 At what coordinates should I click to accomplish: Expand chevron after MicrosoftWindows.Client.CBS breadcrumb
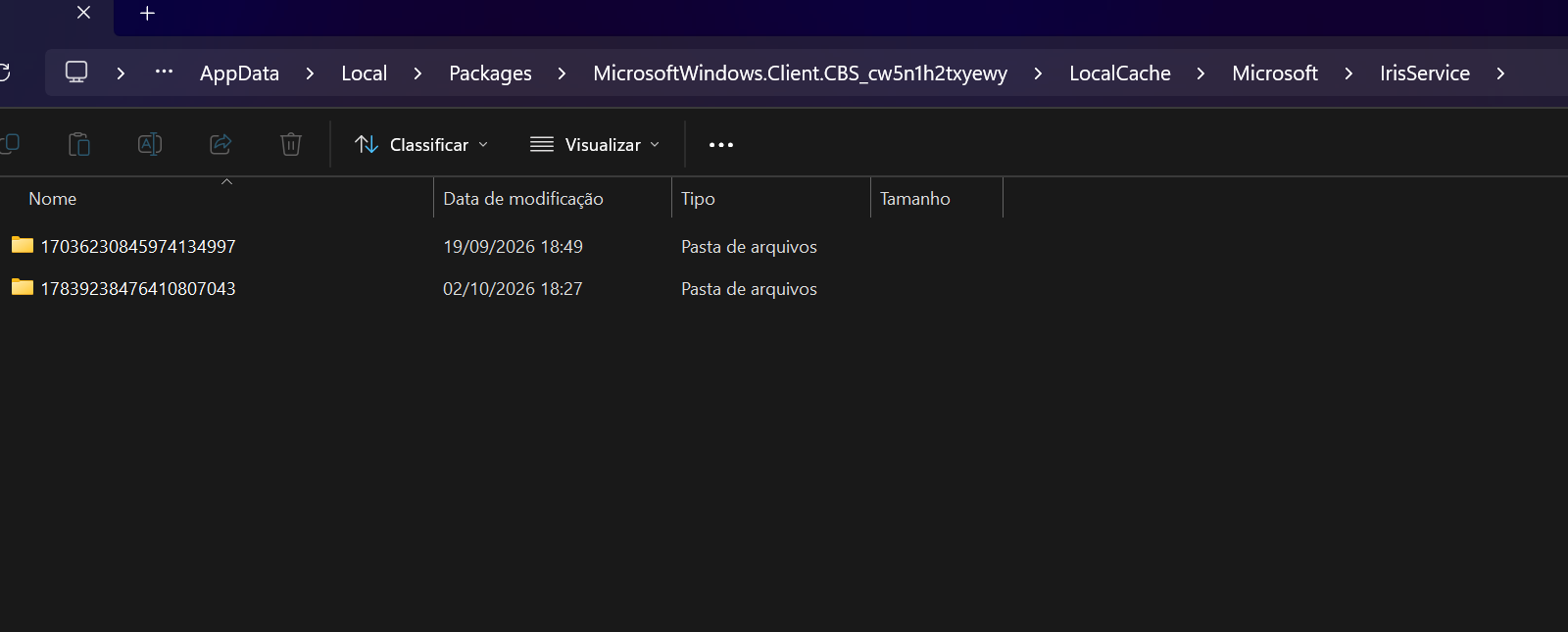point(1038,73)
